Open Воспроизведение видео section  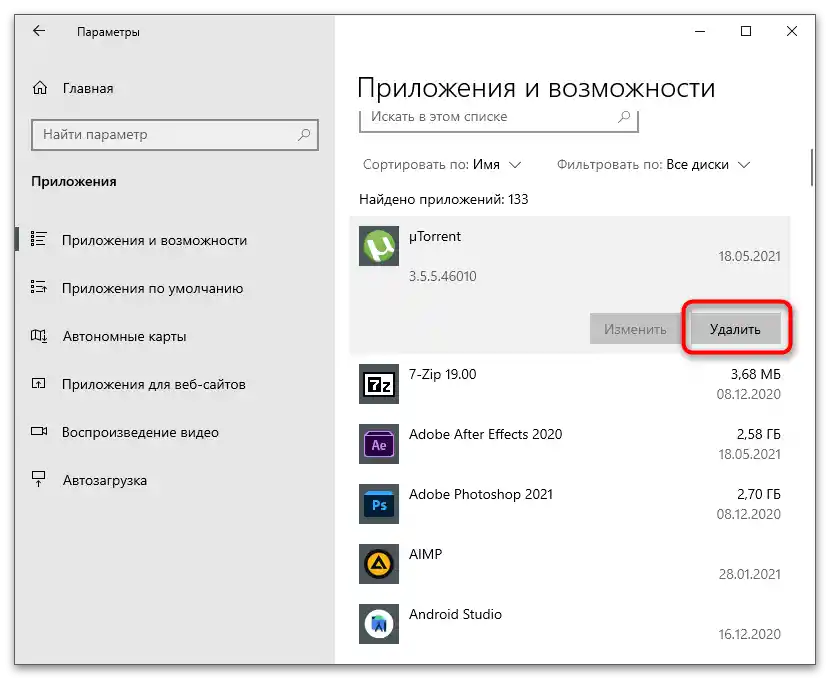point(140,432)
